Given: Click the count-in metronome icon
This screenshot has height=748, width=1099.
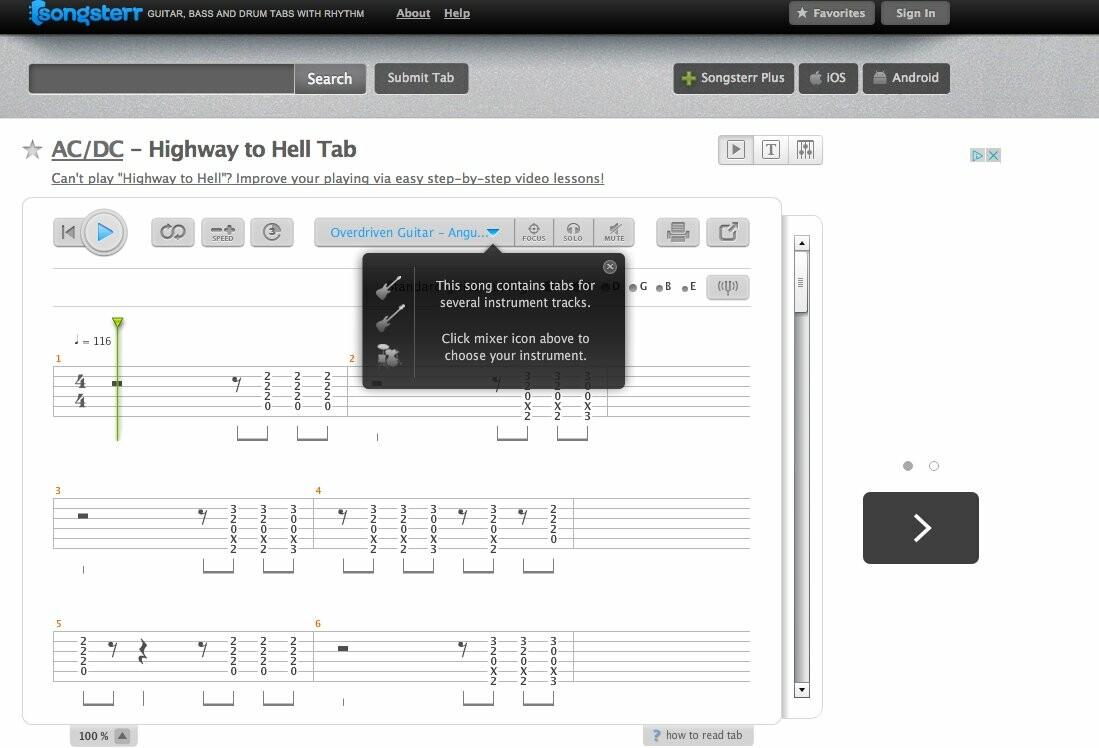Looking at the screenshot, I should click(272, 232).
